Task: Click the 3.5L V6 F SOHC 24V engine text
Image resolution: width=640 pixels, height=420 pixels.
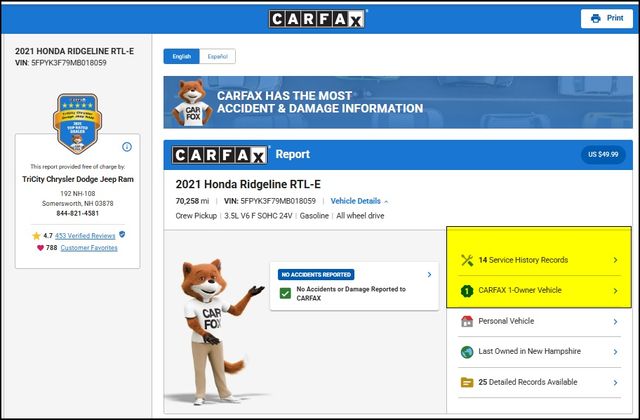Action: pyautogui.click(x=258, y=216)
